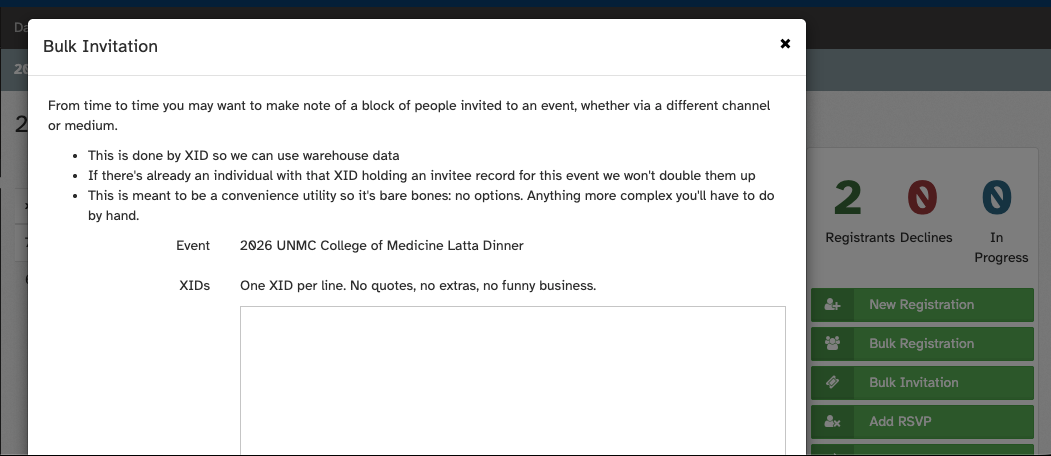
Task: Click the user-remove icon on Add RSVP
Action: (832, 421)
